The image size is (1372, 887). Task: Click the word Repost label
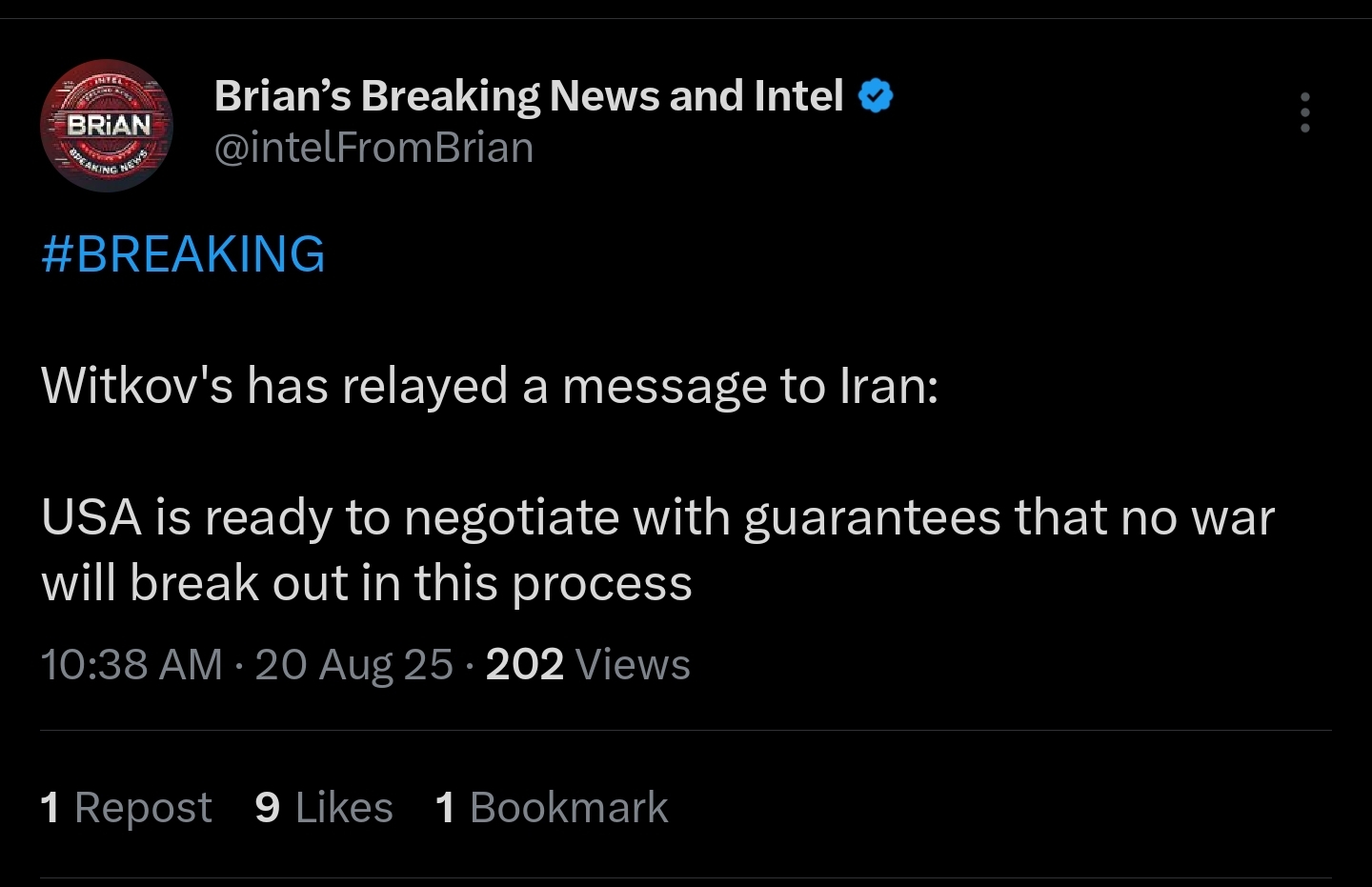[x=143, y=808]
